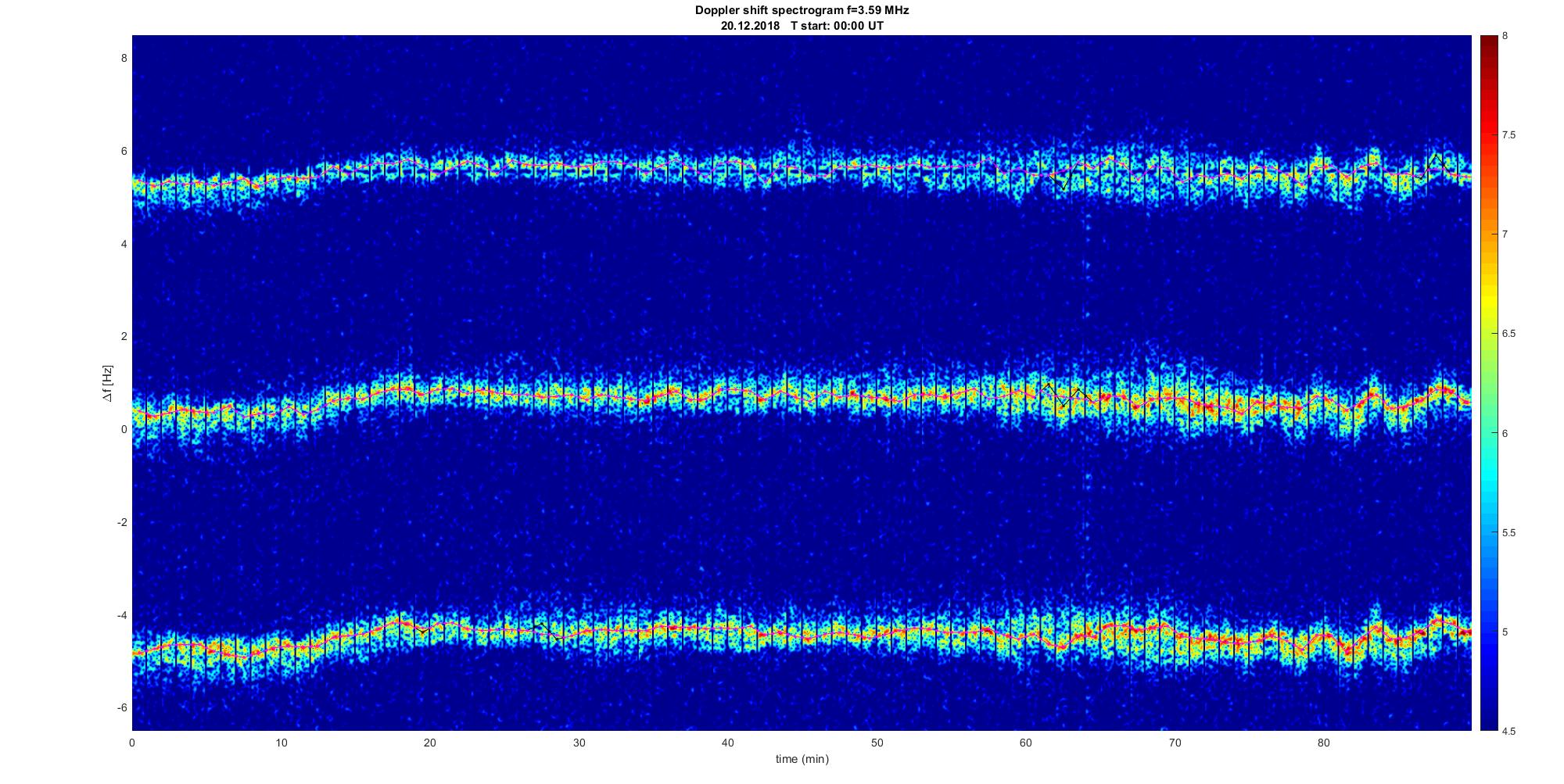
Task: Click the y-axis tick label 2
Action: point(124,337)
